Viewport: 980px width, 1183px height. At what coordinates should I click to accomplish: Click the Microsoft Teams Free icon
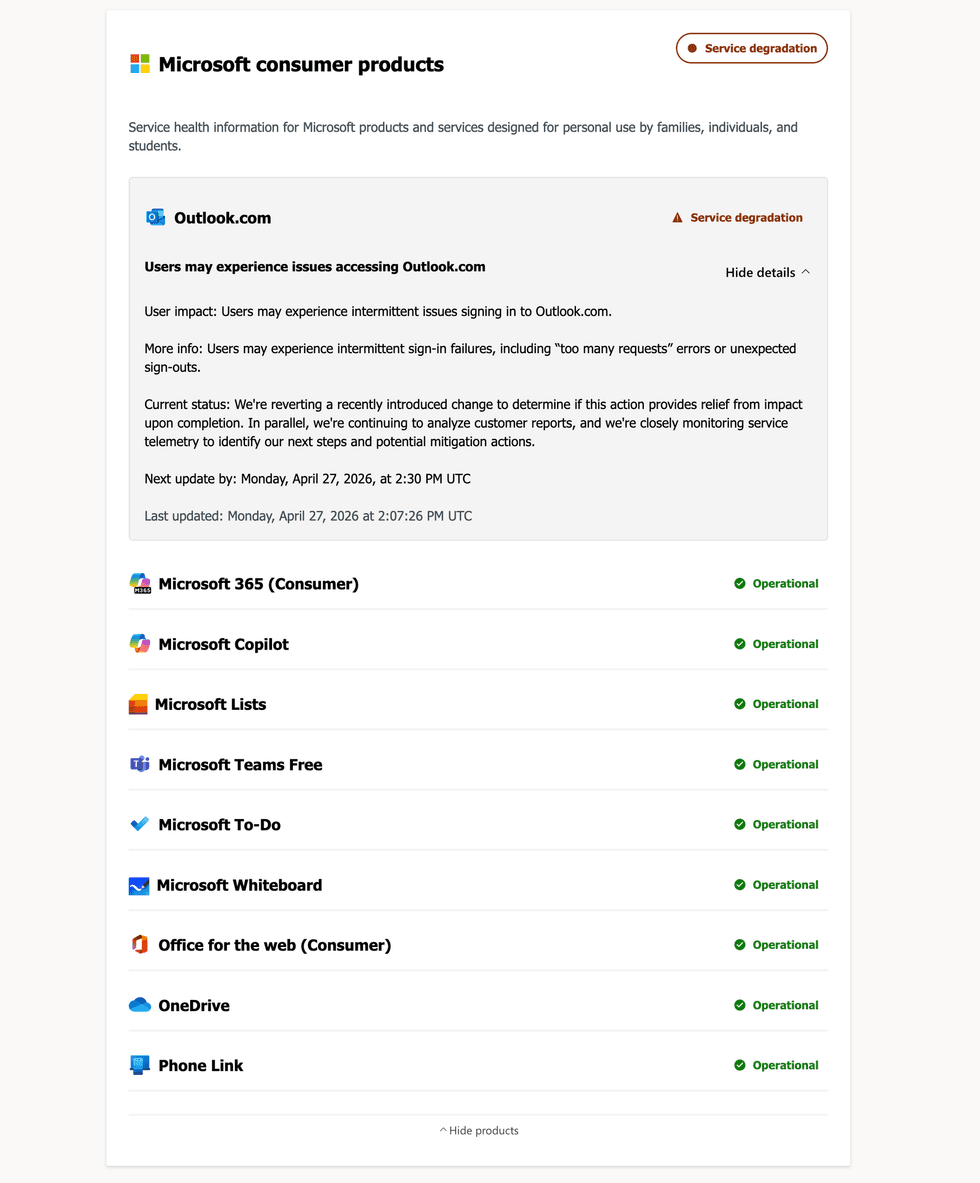[x=140, y=764]
